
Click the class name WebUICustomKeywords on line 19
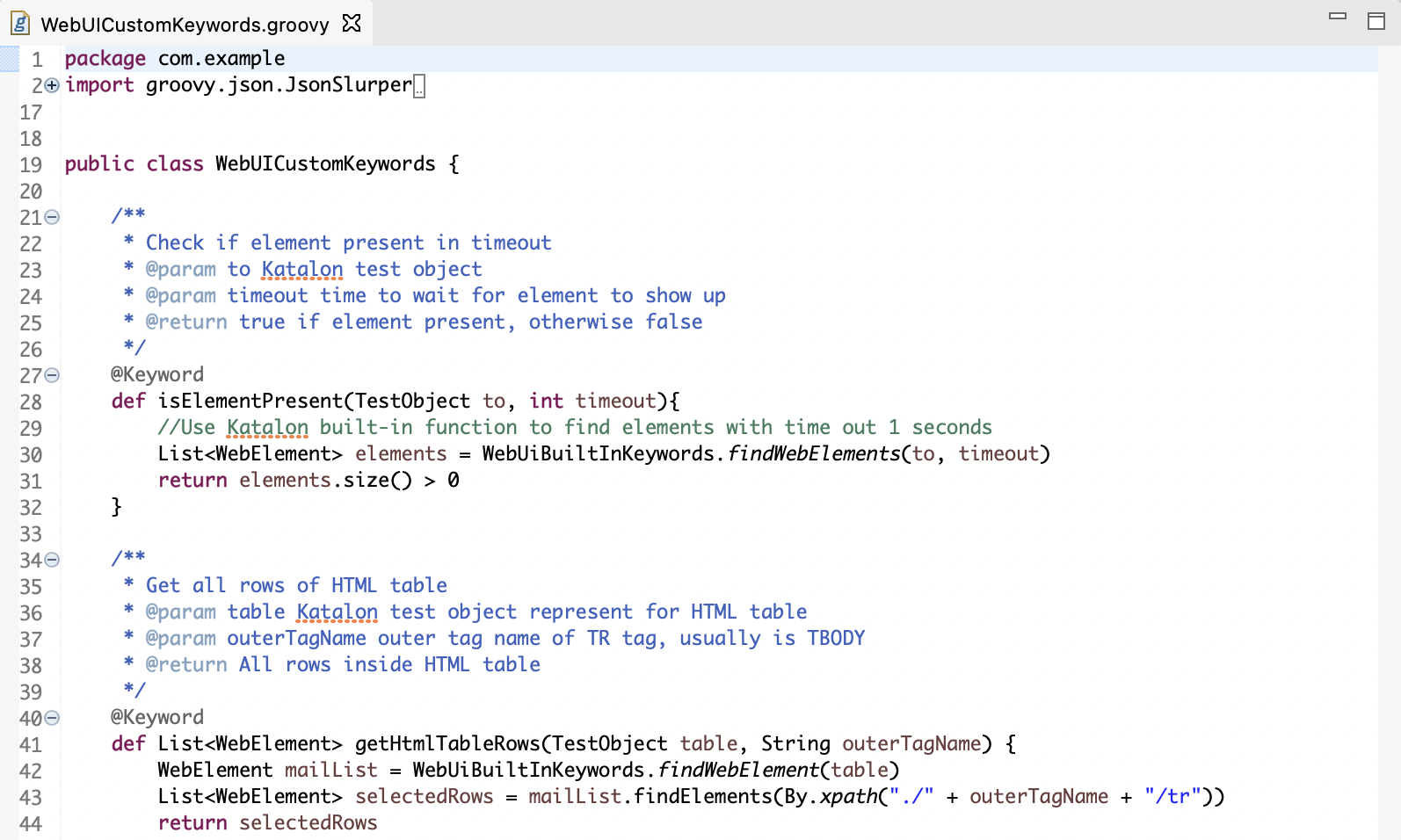(325, 164)
